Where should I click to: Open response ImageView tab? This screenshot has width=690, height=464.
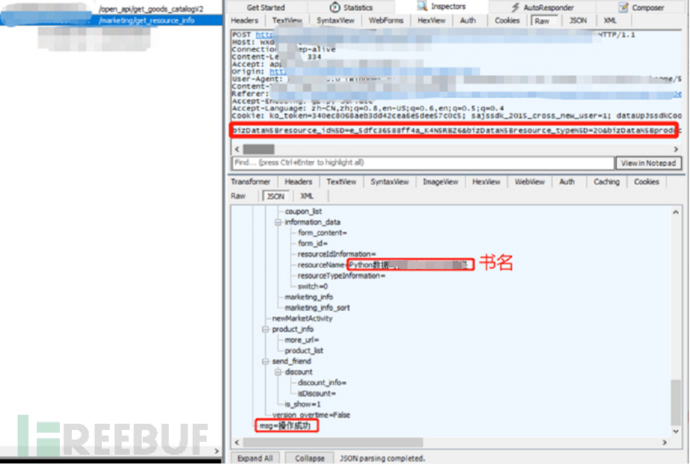(x=440, y=181)
